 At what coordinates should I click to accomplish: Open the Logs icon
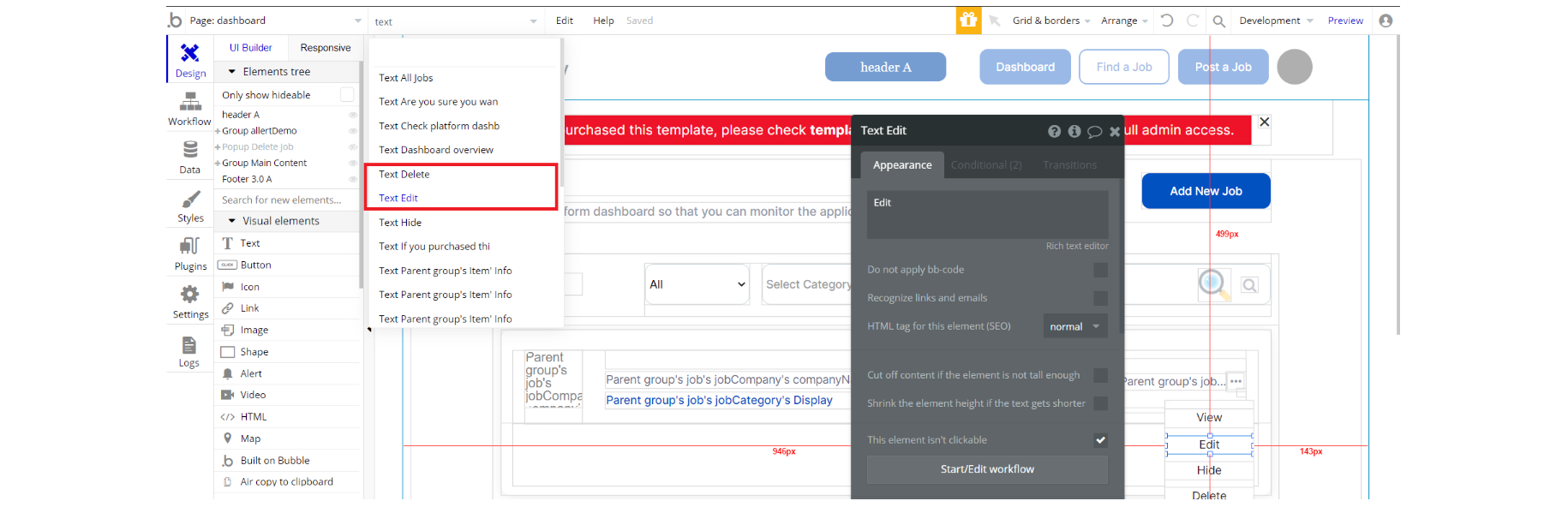(x=189, y=344)
